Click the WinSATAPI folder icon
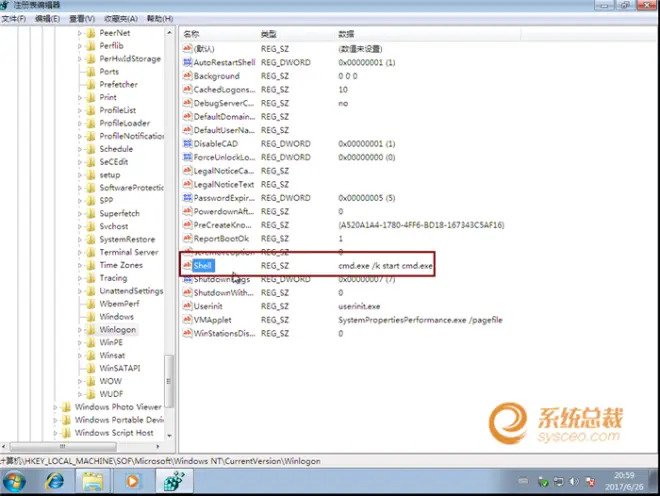660x496 pixels. 90,368
